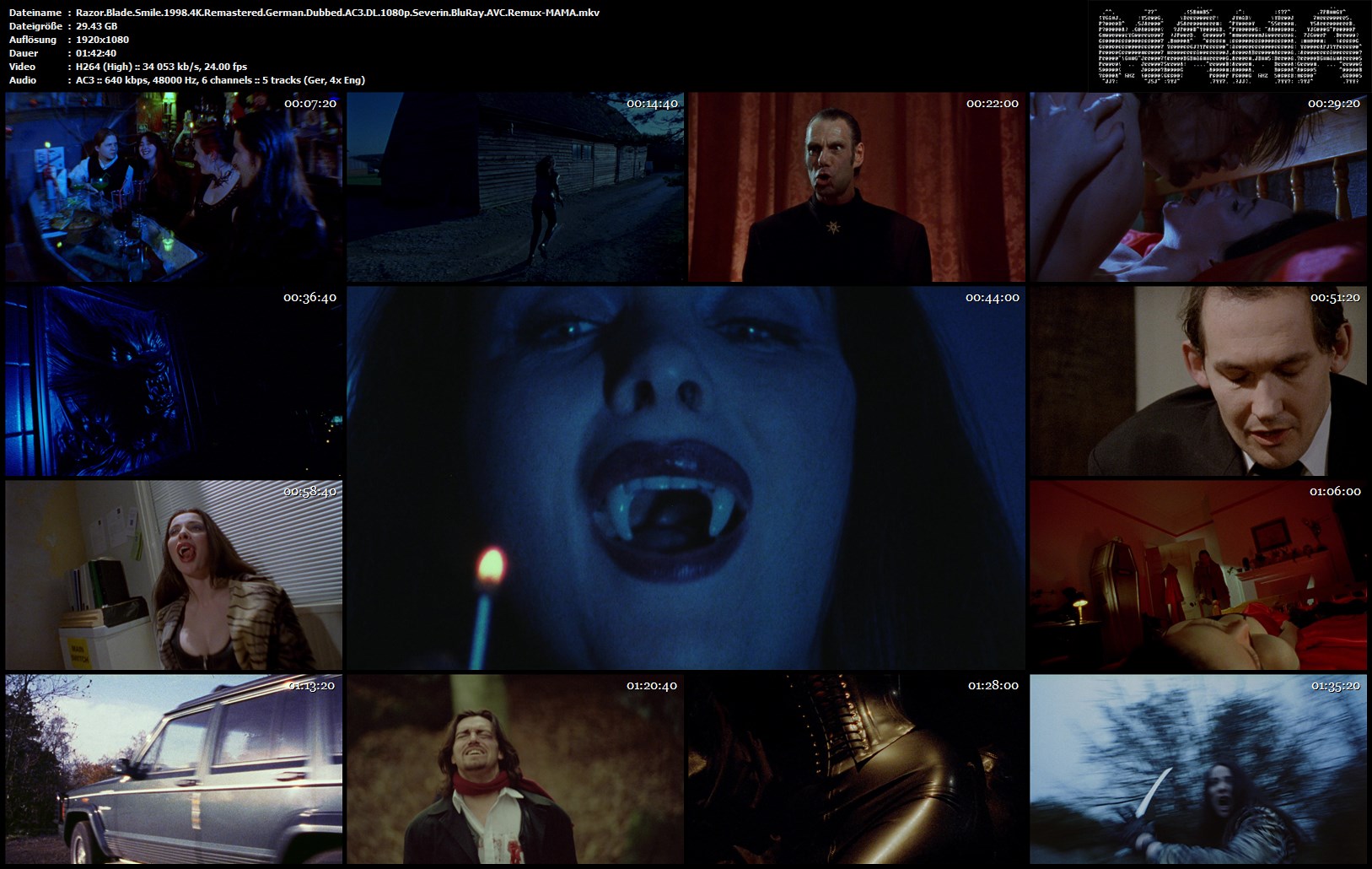Click the 00:36:40 timestamp
Screen dimensions: 1372x869
[x=309, y=297]
